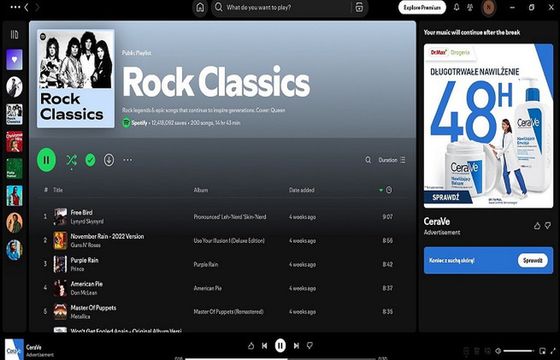Screen dimensions: 560x360
Task: Open the Home page icon
Action: point(200,8)
